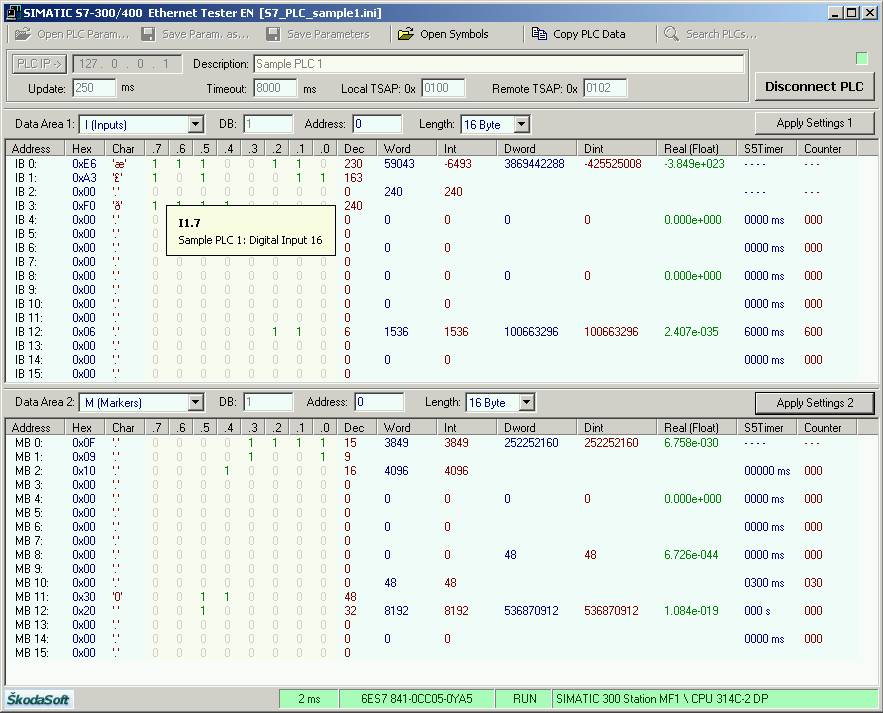
Task: Click the Dword column header in Data Area 1
Action: click(537, 149)
